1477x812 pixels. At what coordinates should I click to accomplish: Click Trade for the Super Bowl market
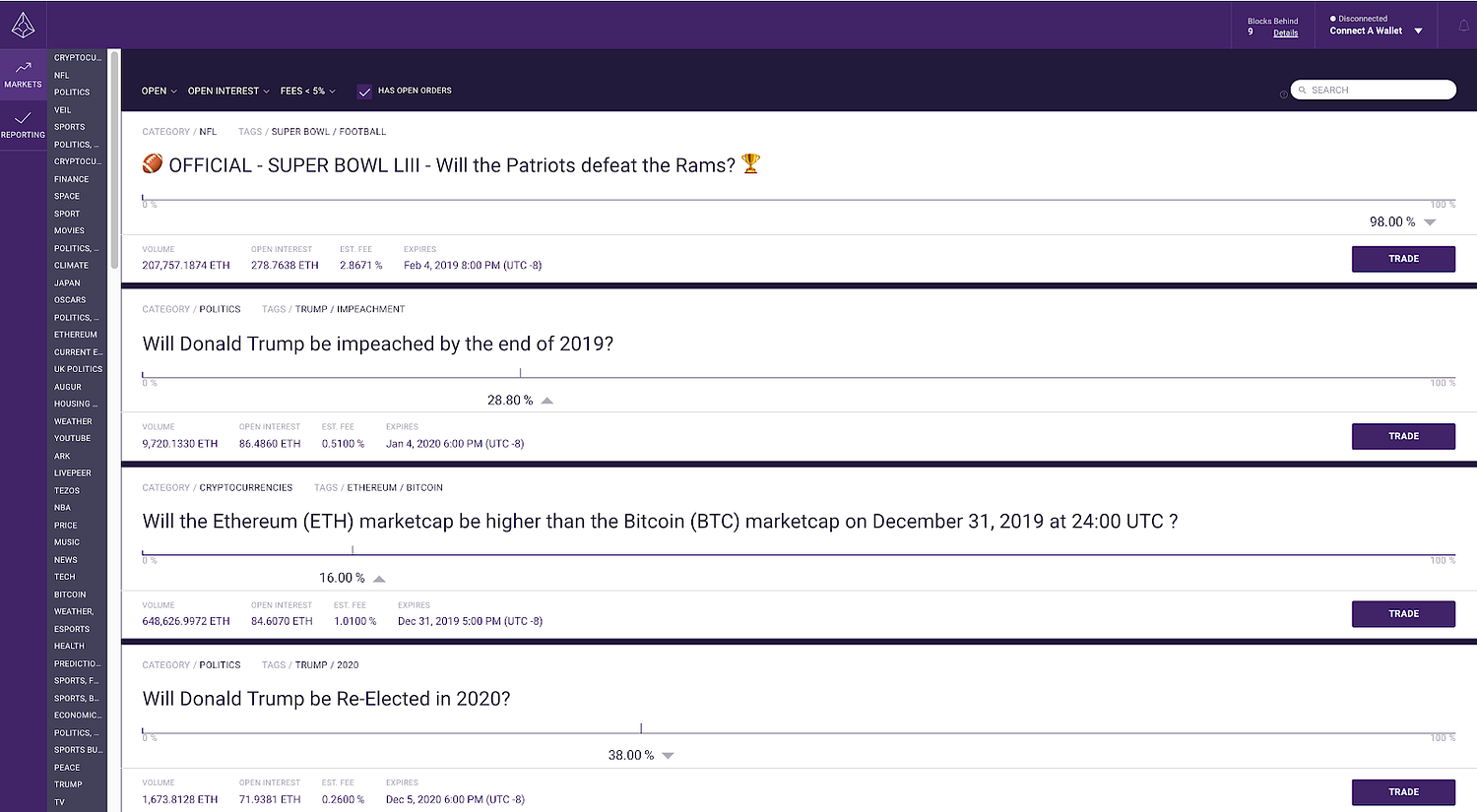(1403, 259)
